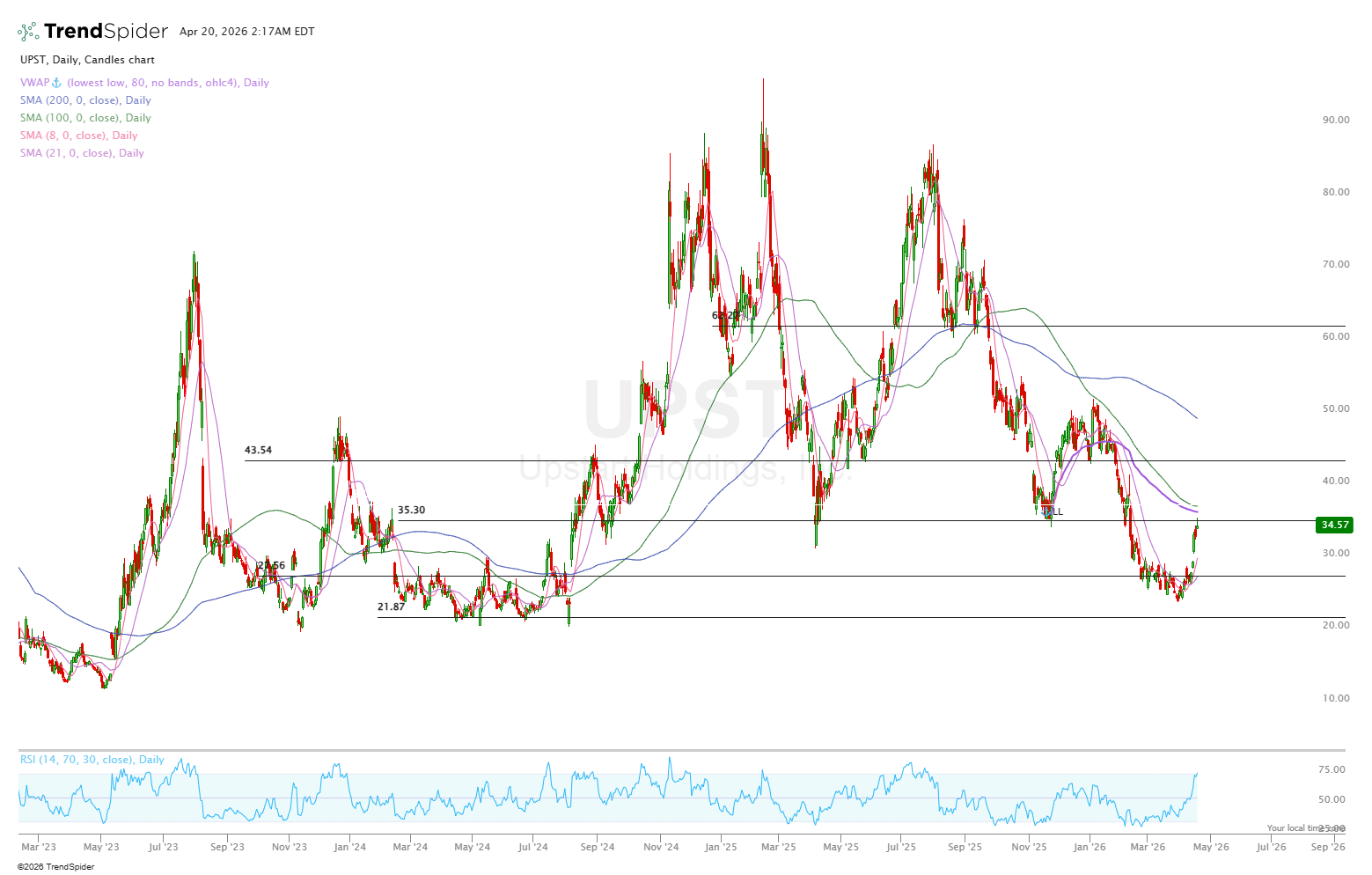Image resolution: width=1372 pixels, height=875 pixels.
Task: Click the May '24 date axis label
Action: pyautogui.click(x=473, y=847)
